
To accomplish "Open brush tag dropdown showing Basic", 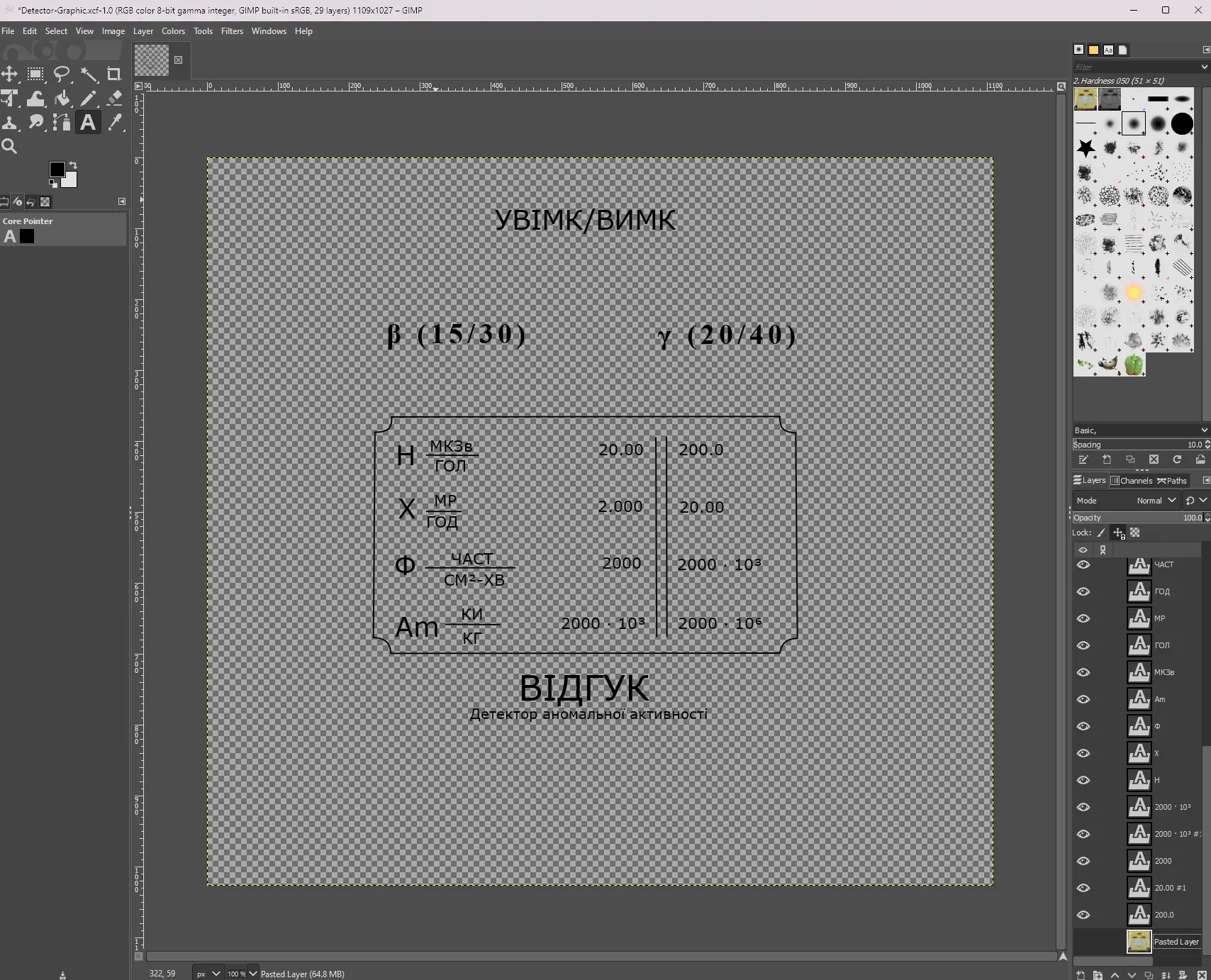I will point(1140,430).
